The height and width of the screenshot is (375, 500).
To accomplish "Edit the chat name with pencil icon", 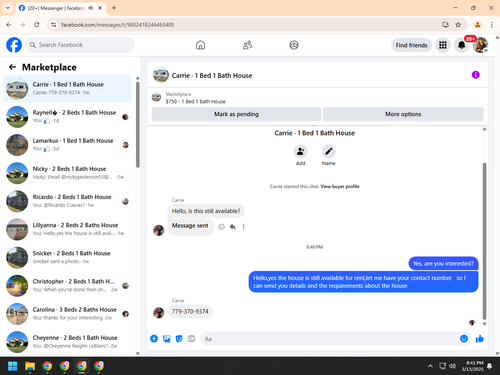I will click(329, 151).
